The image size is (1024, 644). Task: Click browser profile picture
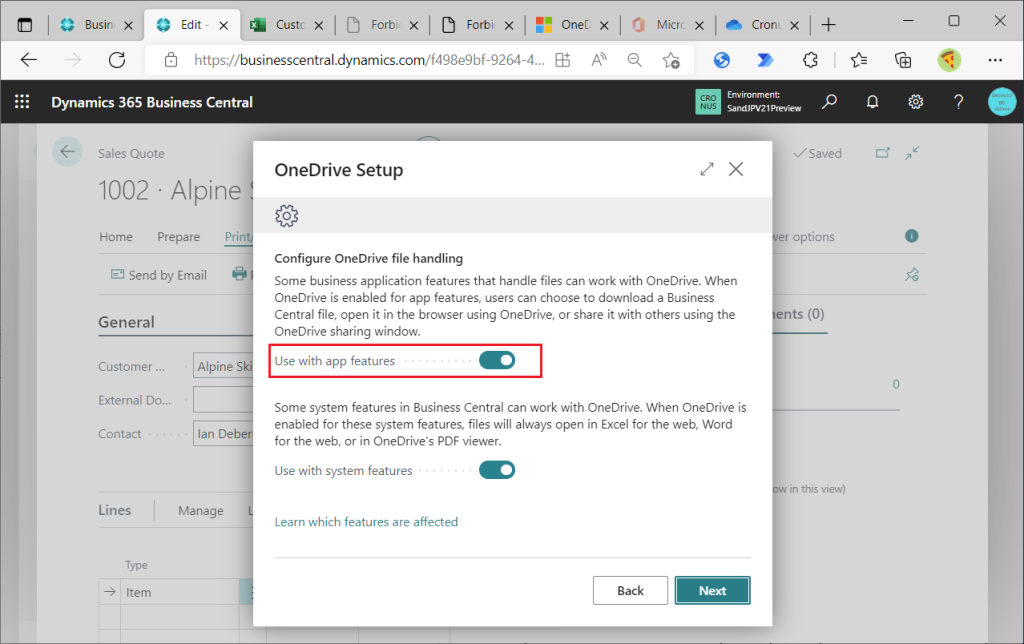pos(949,60)
